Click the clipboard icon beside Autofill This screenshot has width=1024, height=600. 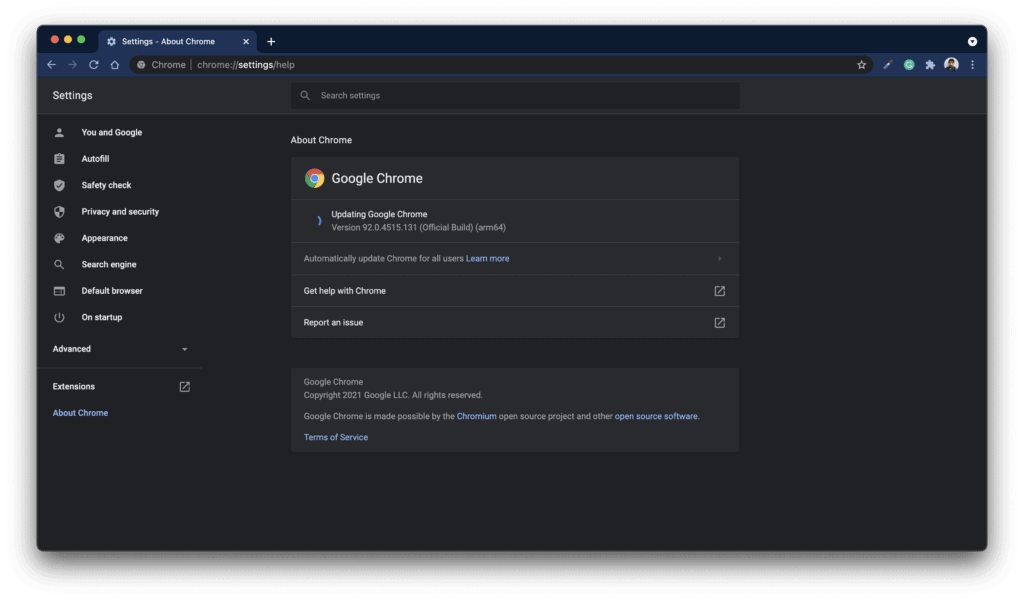(59, 159)
